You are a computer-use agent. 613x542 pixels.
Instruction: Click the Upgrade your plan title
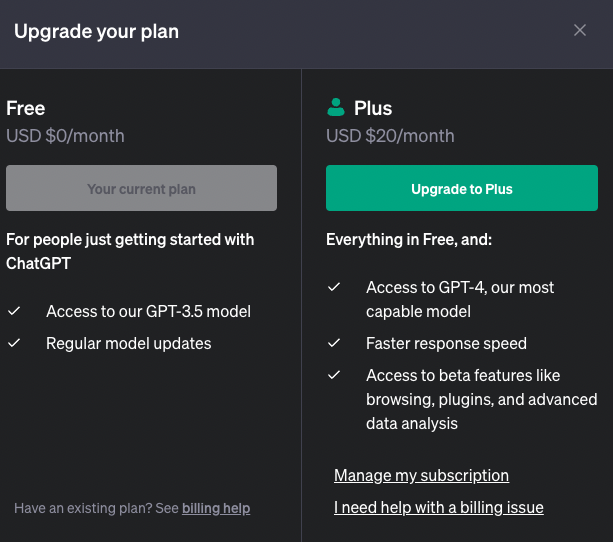(96, 31)
